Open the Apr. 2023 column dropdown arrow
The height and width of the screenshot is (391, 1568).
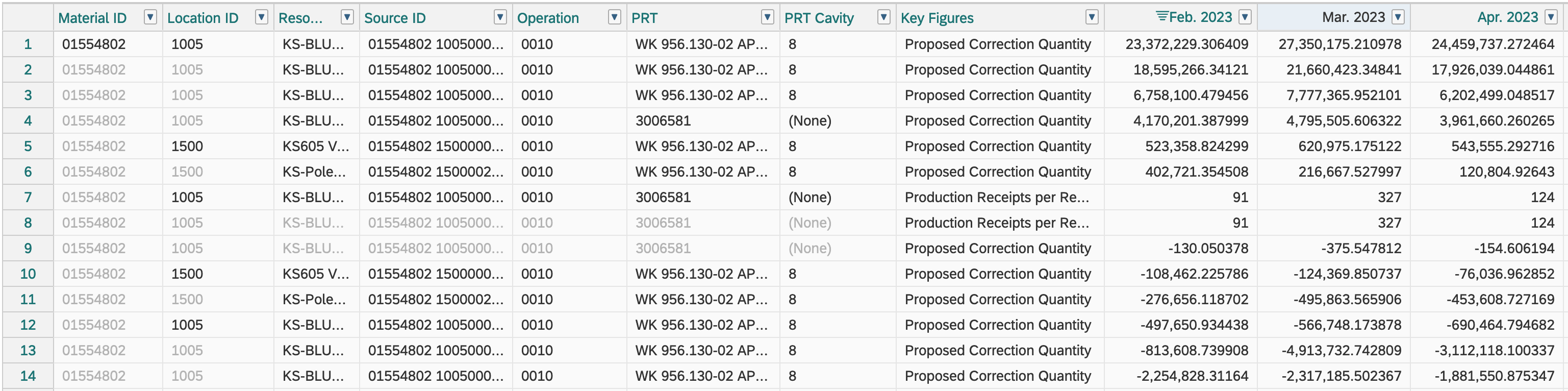[1551, 18]
